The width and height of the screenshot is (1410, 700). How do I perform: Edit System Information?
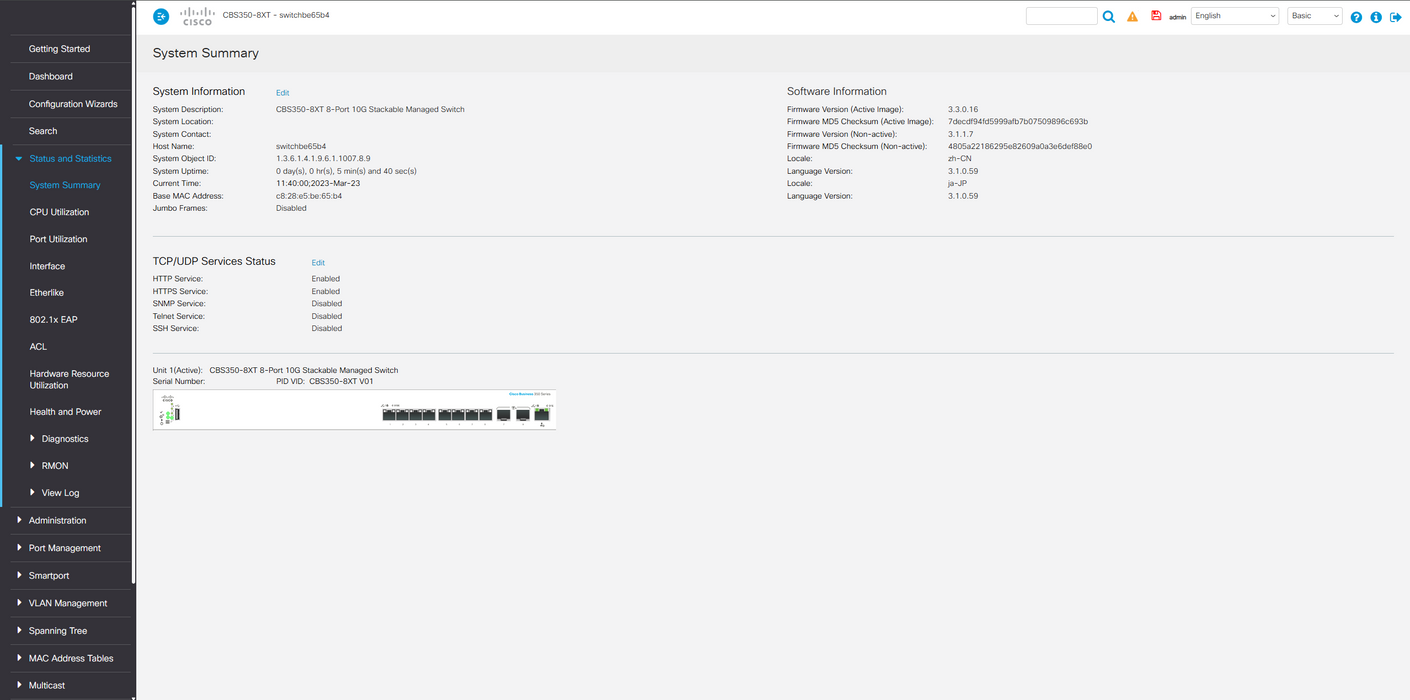pyautogui.click(x=283, y=93)
